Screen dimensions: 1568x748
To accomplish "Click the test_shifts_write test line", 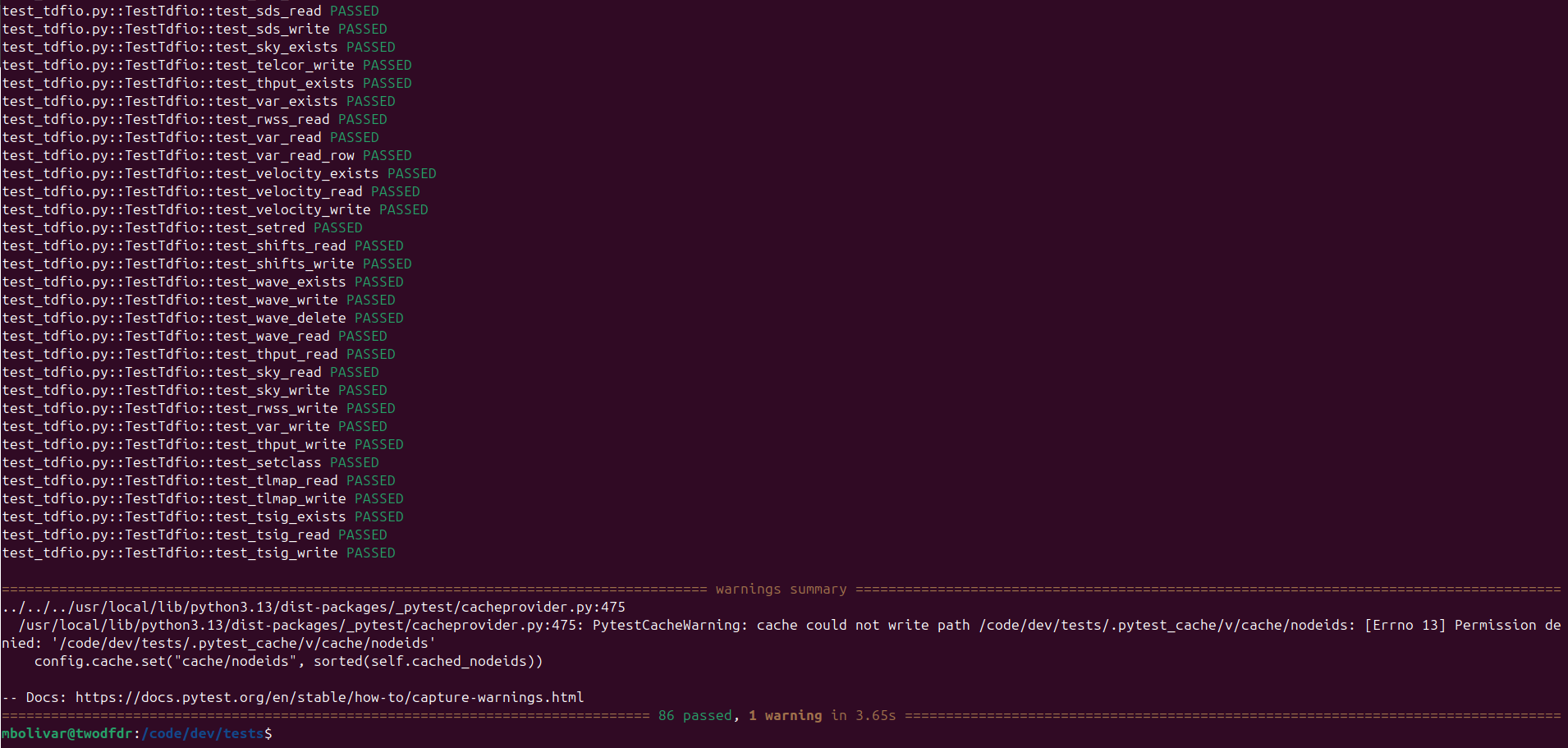I will coord(206,264).
